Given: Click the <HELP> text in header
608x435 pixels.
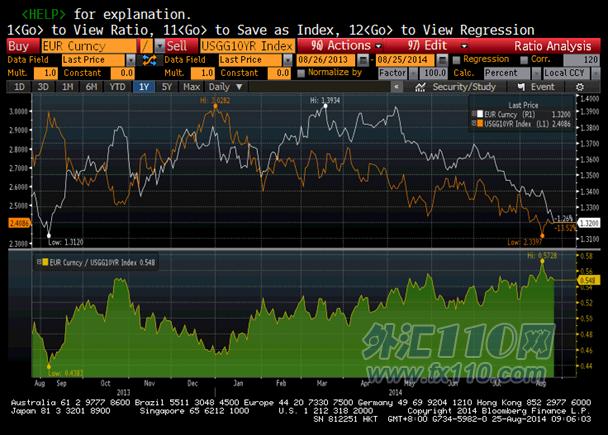Looking at the screenshot, I should (x=44, y=14).
